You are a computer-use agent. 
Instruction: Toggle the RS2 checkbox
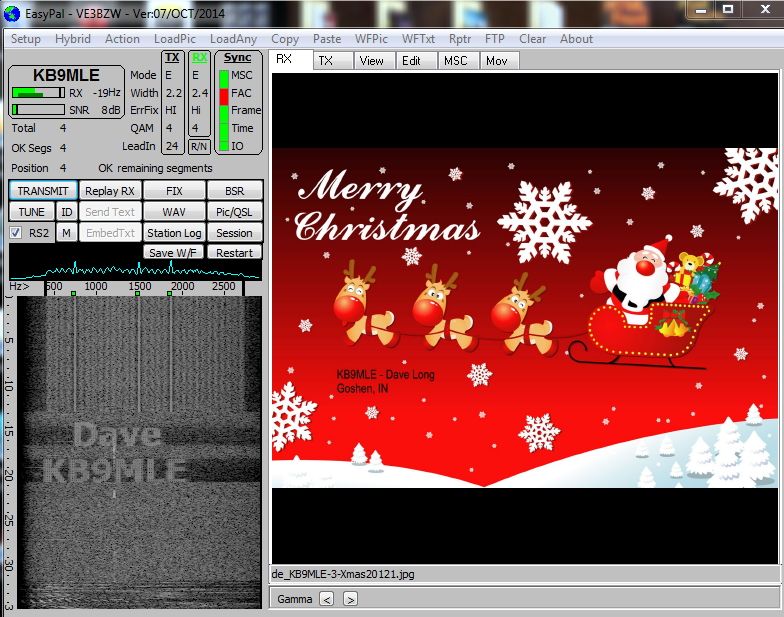[x=16, y=233]
